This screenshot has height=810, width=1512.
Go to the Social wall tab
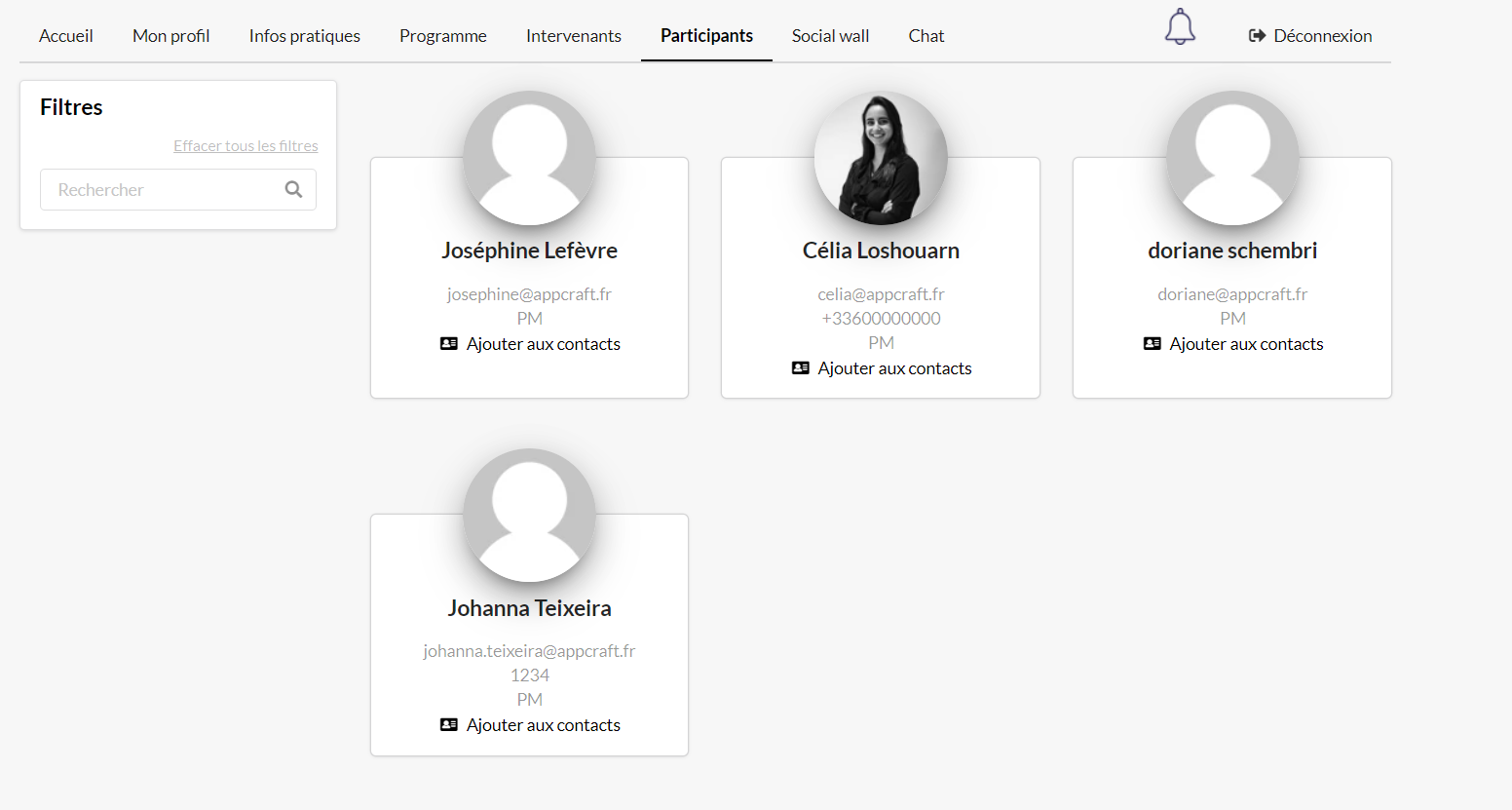tap(830, 36)
